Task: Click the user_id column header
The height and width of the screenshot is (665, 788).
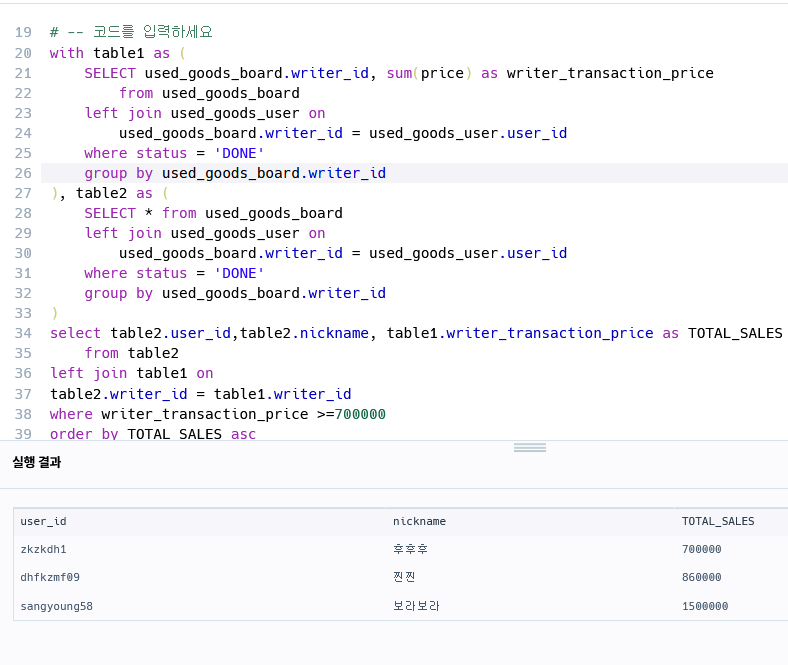Action: [43, 521]
